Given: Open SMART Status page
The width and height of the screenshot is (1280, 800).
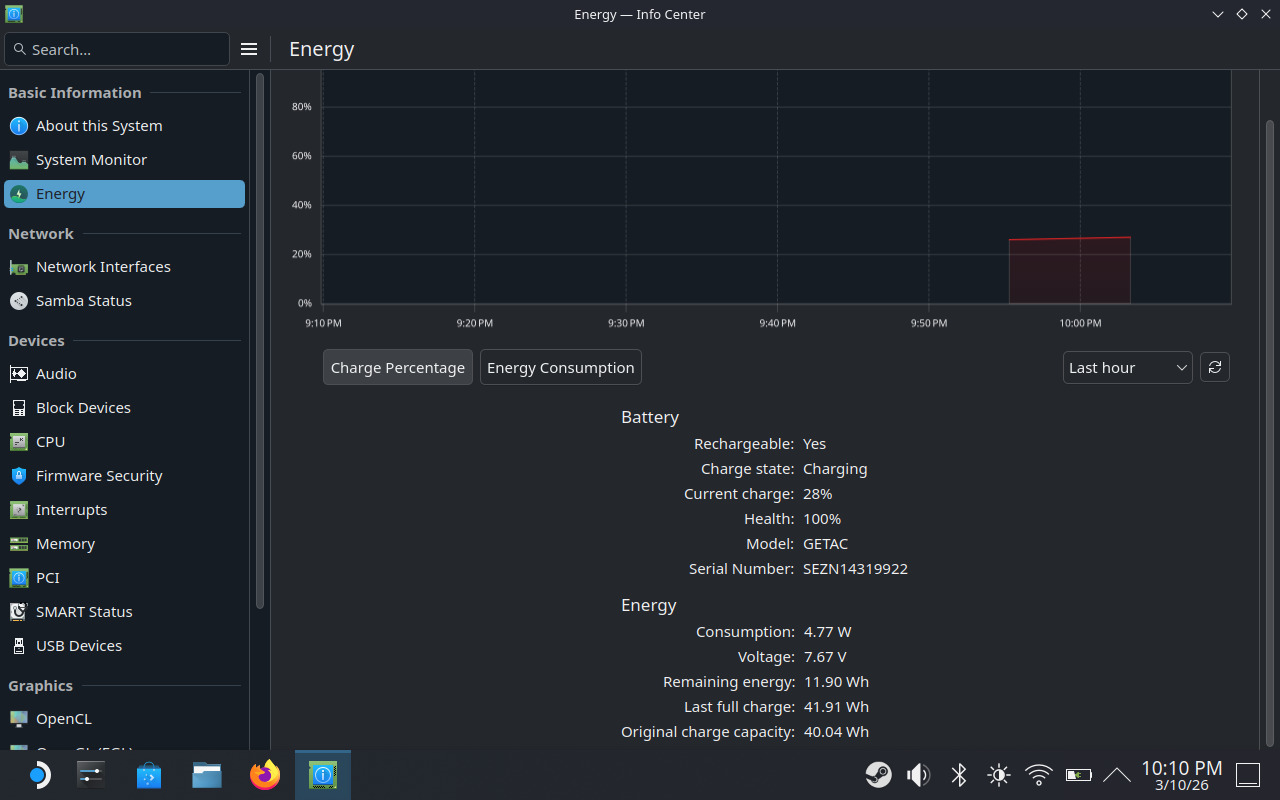Looking at the screenshot, I should pyautogui.click(x=124, y=612).
